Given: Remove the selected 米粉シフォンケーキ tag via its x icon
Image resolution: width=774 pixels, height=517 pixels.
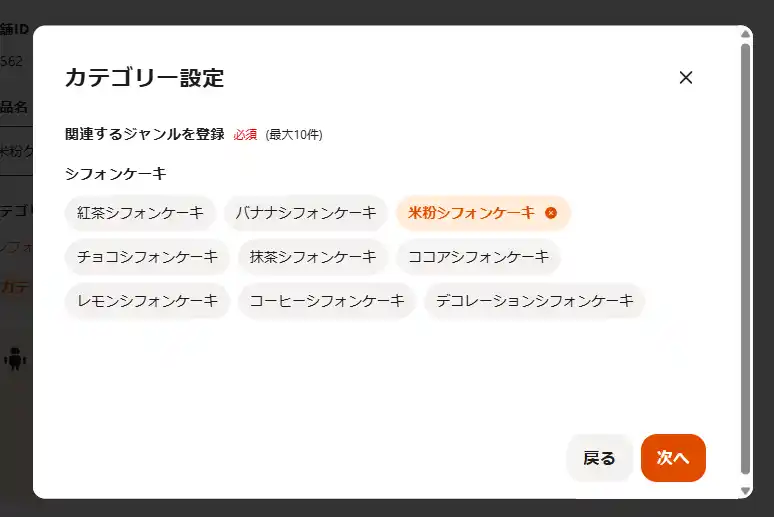Looking at the screenshot, I should [x=551, y=213].
